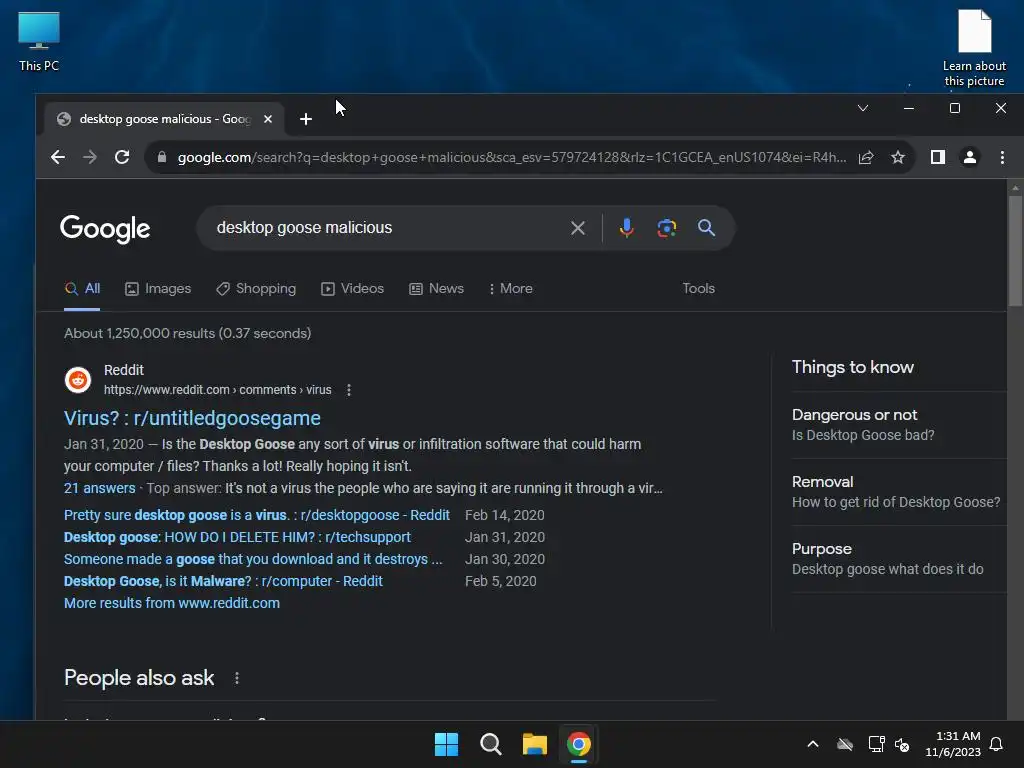1024x768 pixels.
Task: Open Virus? : r/untitledgoosegame result
Action: pos(192,418)
